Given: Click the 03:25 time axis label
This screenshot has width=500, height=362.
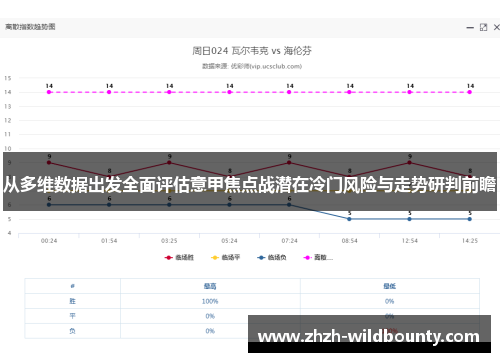Looking at the screenshot, I should [x=169, y=241].
